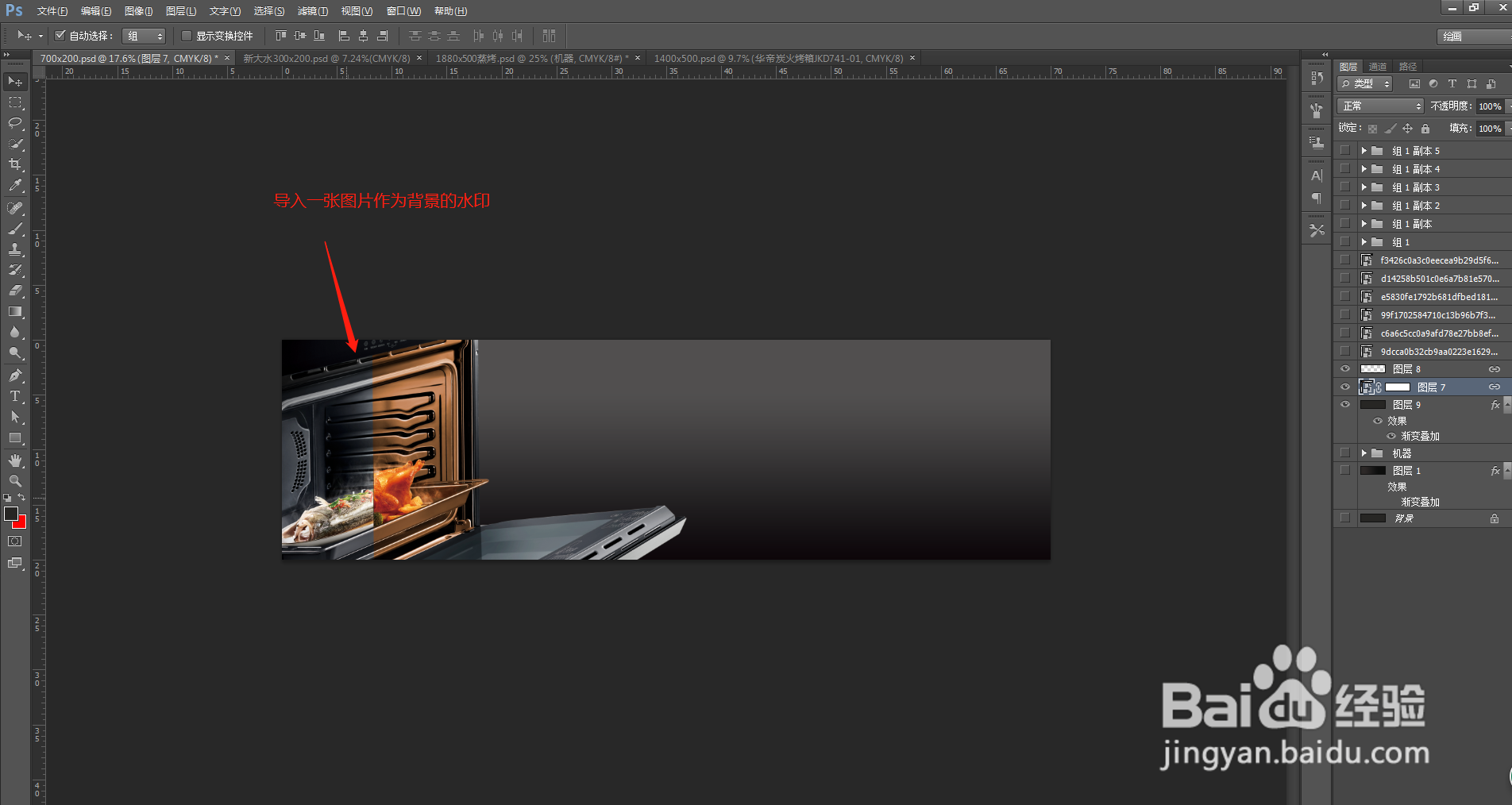Expand group 组 1 副本 2
This screenshot has width=1512, height=805.
click(x=1364, y=206)
